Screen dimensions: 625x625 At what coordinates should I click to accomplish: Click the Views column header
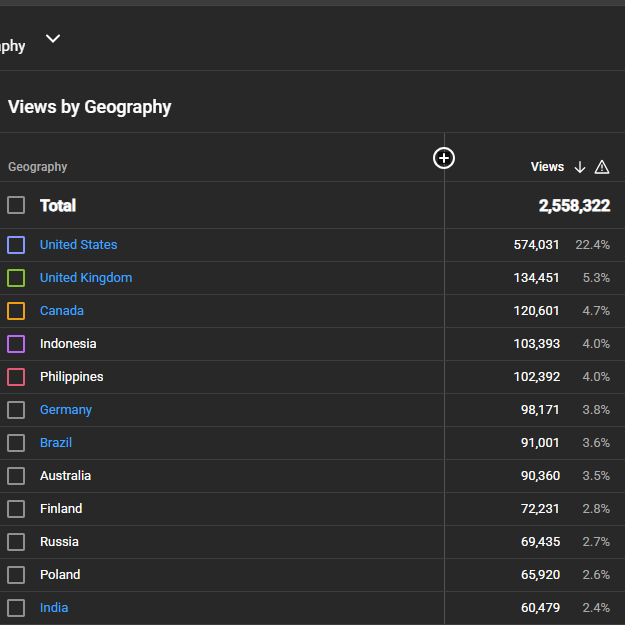coord(547,167)
